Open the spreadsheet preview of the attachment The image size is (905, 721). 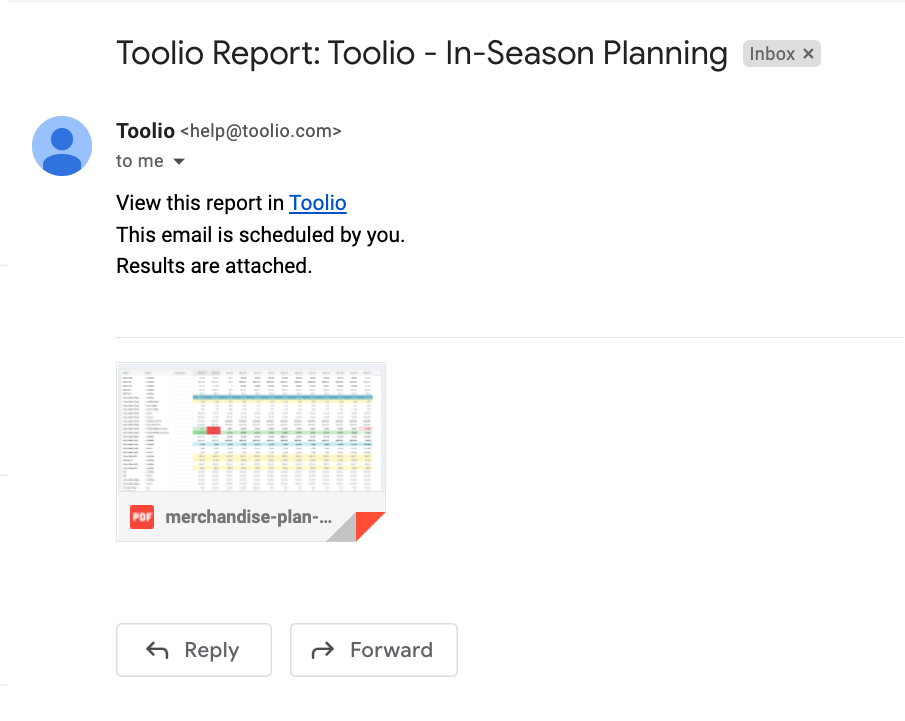[251, 428]
